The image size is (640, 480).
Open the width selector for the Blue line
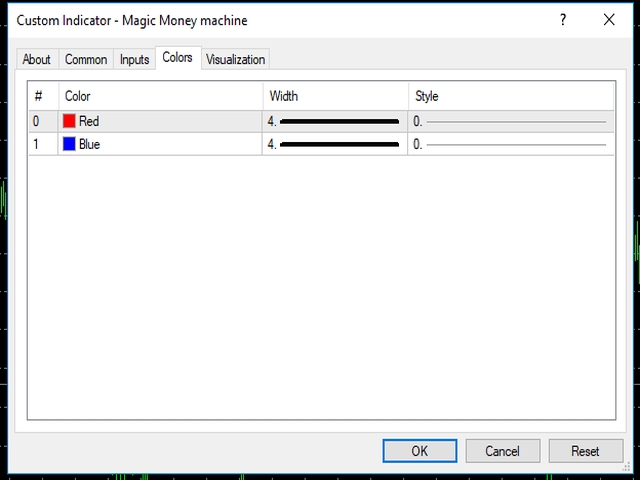pos(335,144)
